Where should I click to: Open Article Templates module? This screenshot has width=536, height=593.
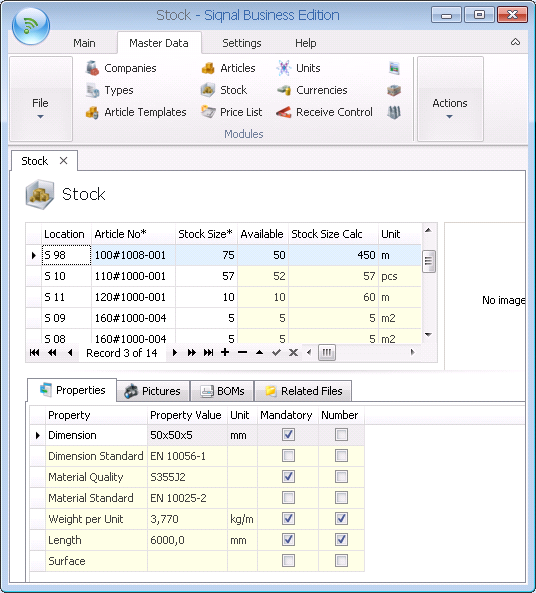[x=136, y=112]
